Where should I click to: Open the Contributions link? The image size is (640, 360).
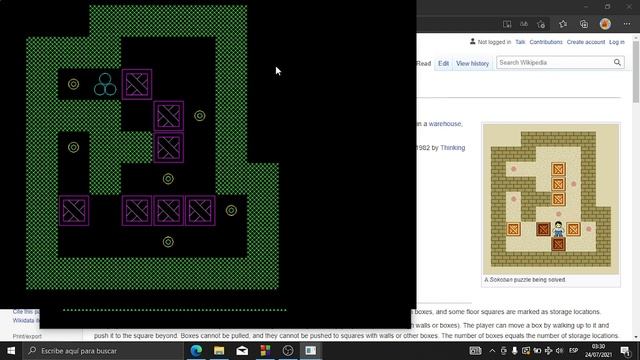pos(546,42)
